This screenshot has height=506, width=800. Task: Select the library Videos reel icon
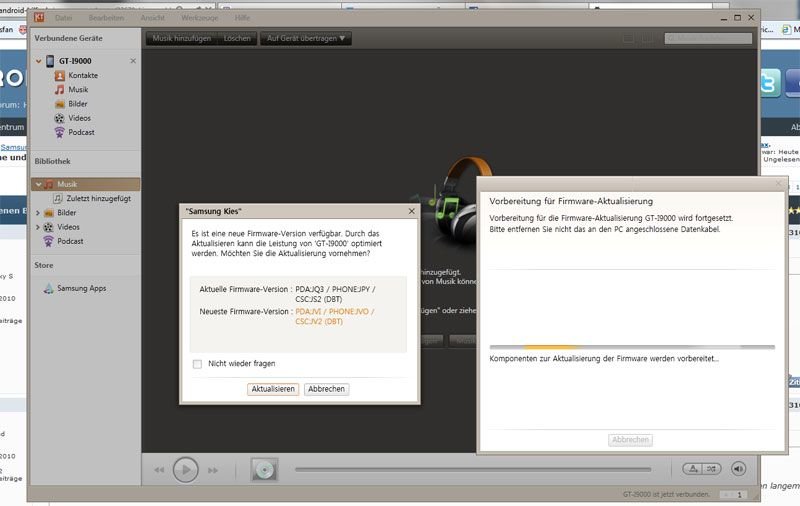[x=48, y=227]
